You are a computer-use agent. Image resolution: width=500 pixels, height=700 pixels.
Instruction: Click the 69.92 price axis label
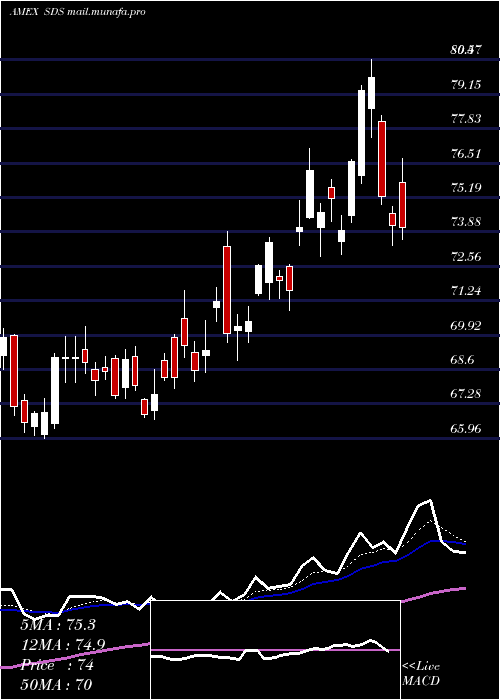[x=466, y=325]
